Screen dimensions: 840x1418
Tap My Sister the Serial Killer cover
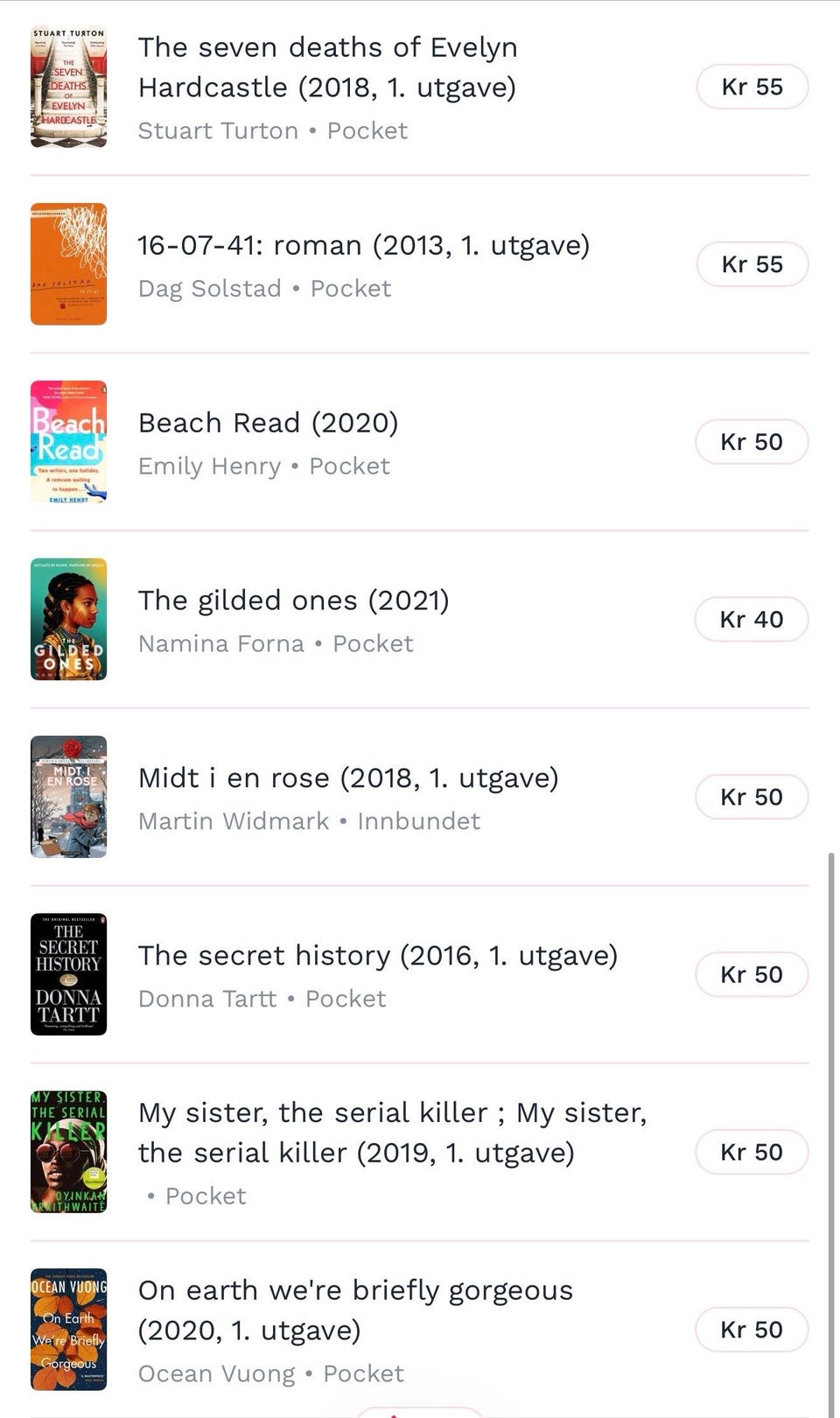pyautogui.click(x=68, y=1152)
